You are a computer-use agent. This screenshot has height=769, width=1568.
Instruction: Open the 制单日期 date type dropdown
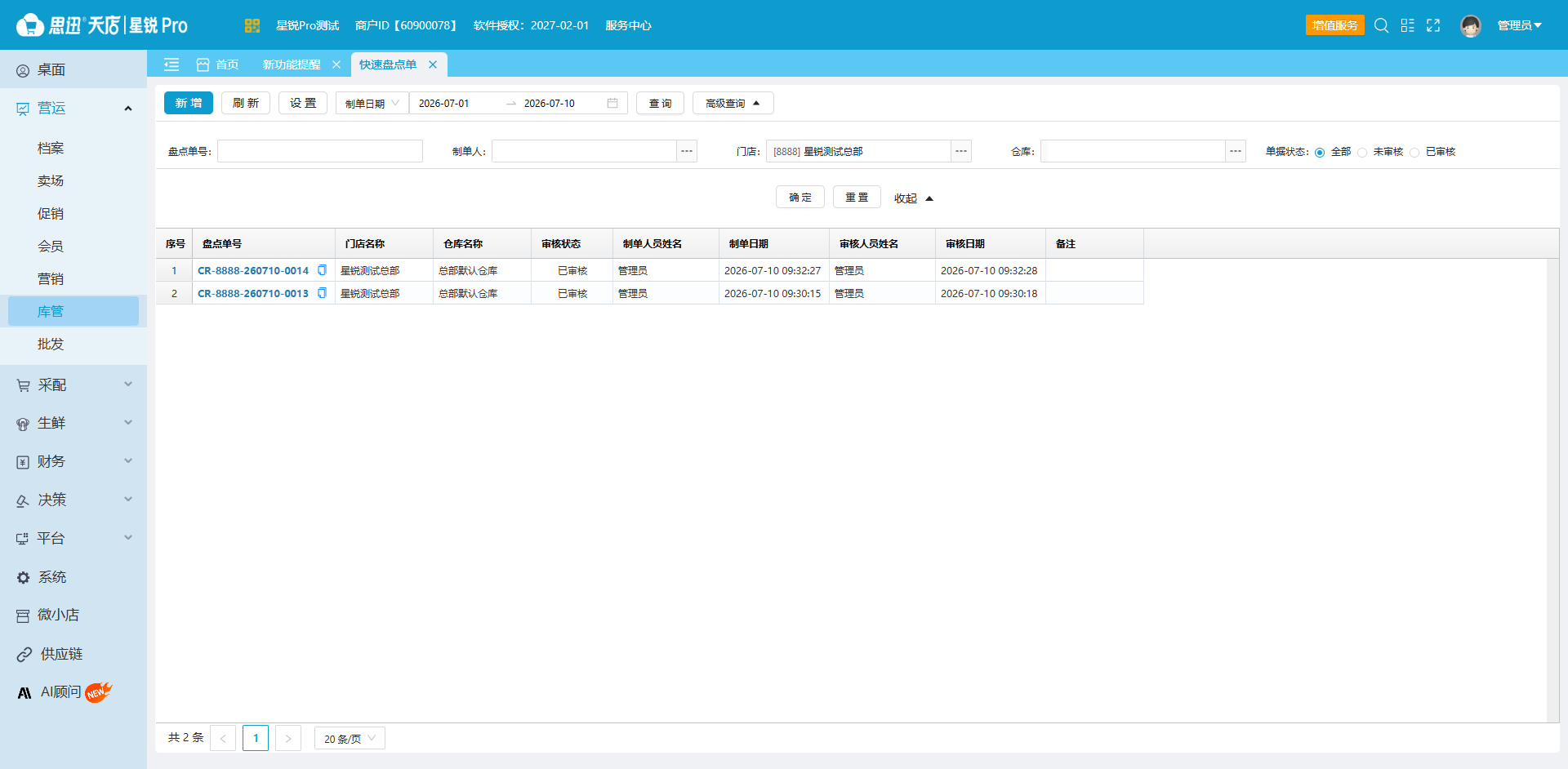[x=372, y=103]
